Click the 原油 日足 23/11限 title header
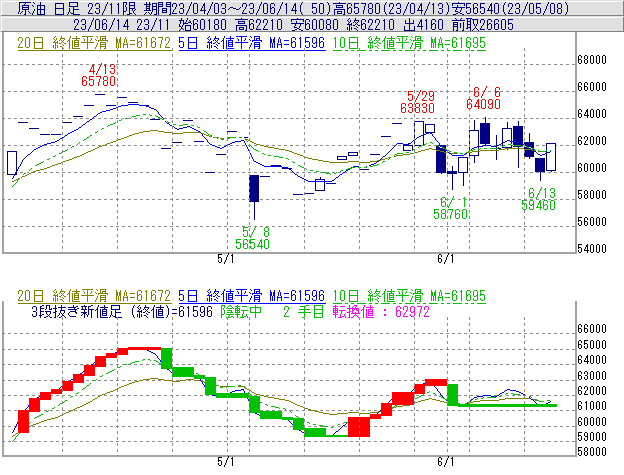624x475 pixels. (79, 8)
